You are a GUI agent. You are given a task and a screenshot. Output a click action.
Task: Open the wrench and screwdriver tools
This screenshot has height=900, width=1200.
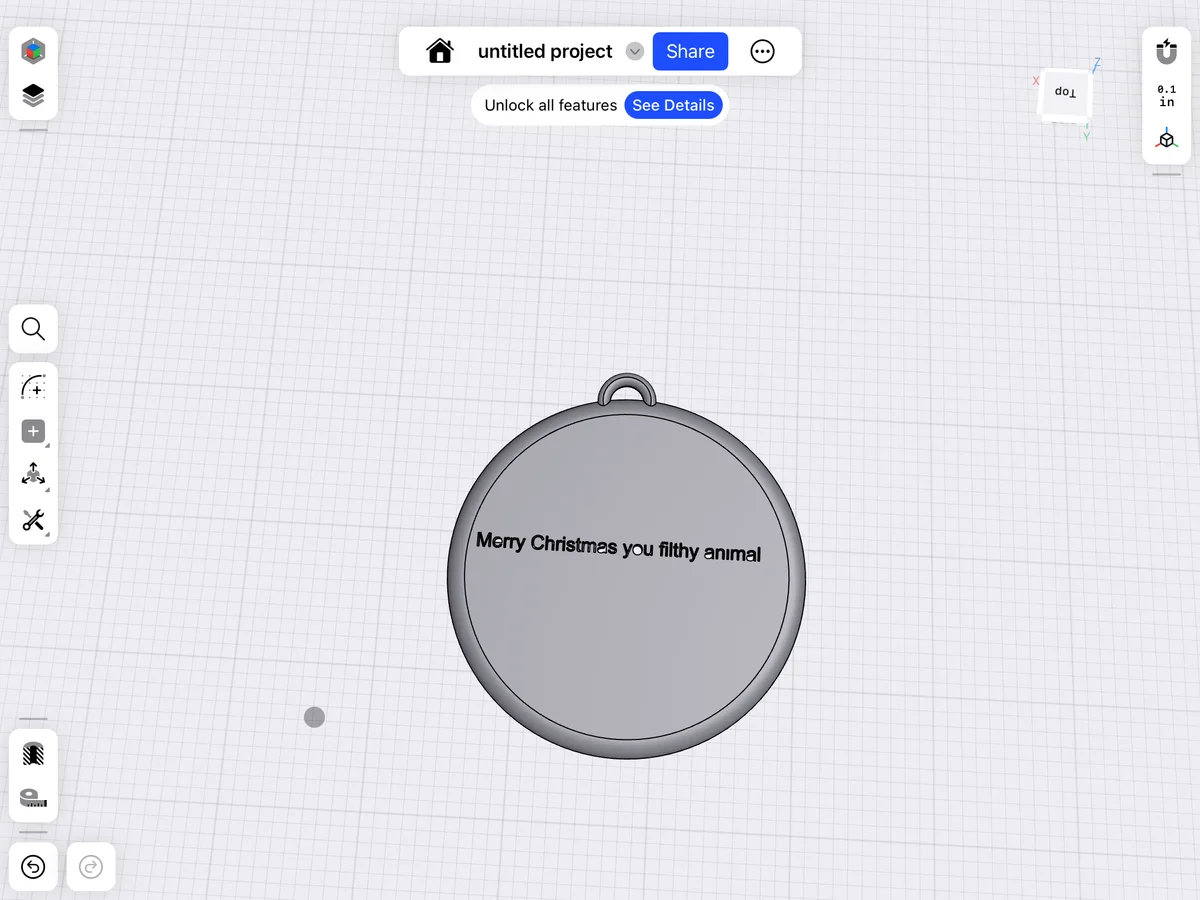pos(33,520)
